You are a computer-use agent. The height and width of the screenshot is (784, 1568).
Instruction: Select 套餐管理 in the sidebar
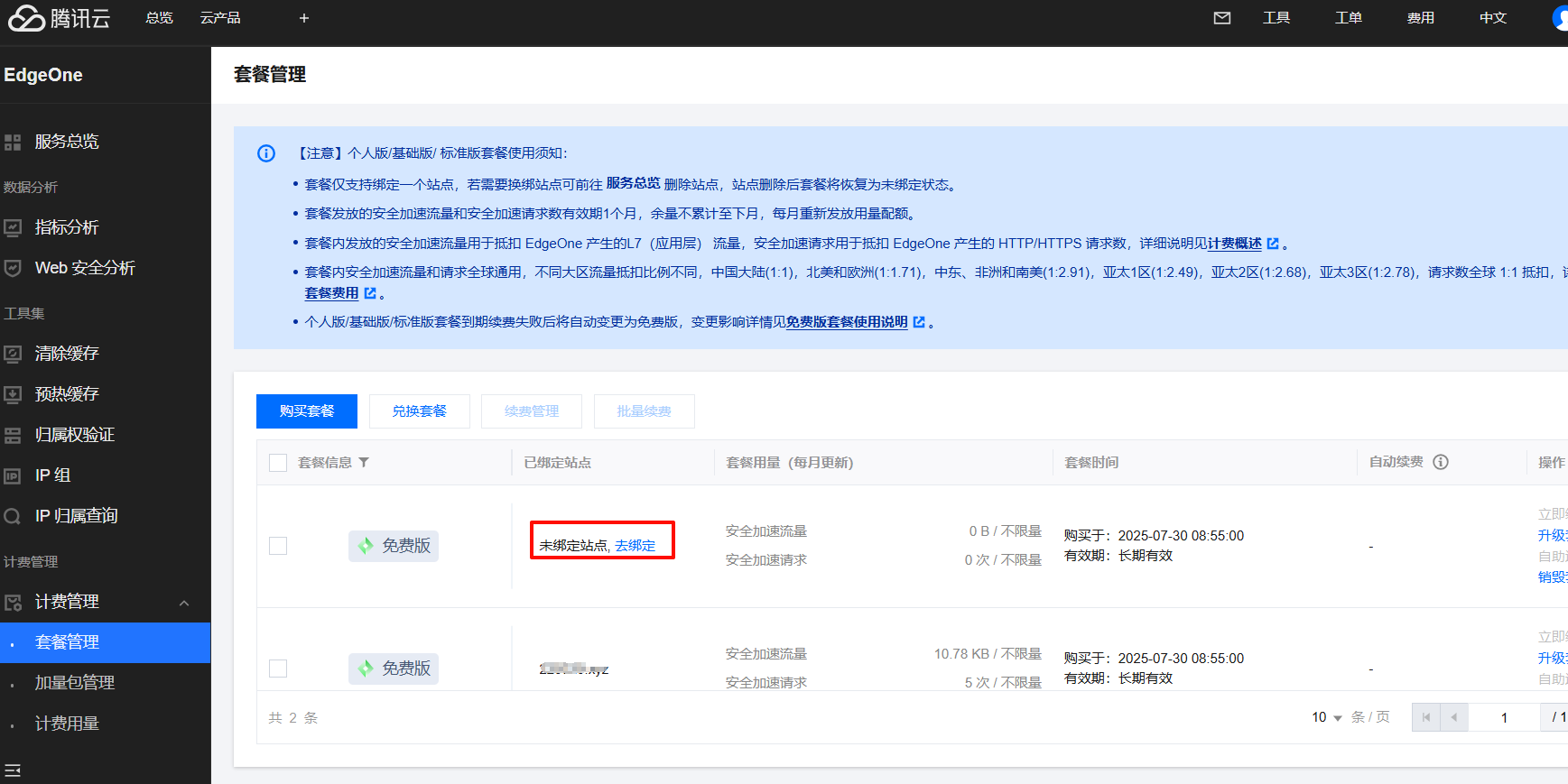(x=105, y=642)
